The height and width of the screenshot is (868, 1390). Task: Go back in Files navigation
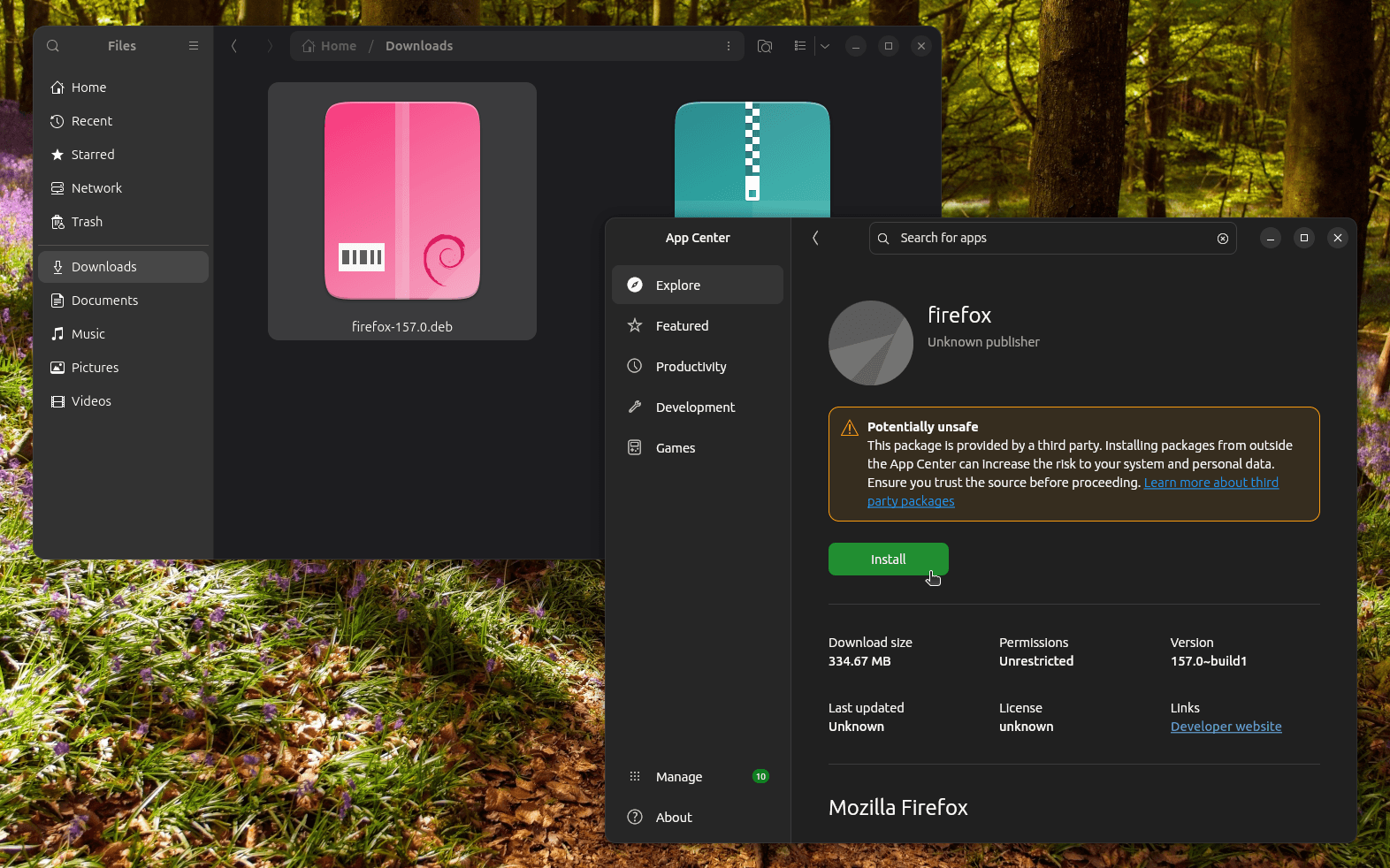[x=234, y=46]
